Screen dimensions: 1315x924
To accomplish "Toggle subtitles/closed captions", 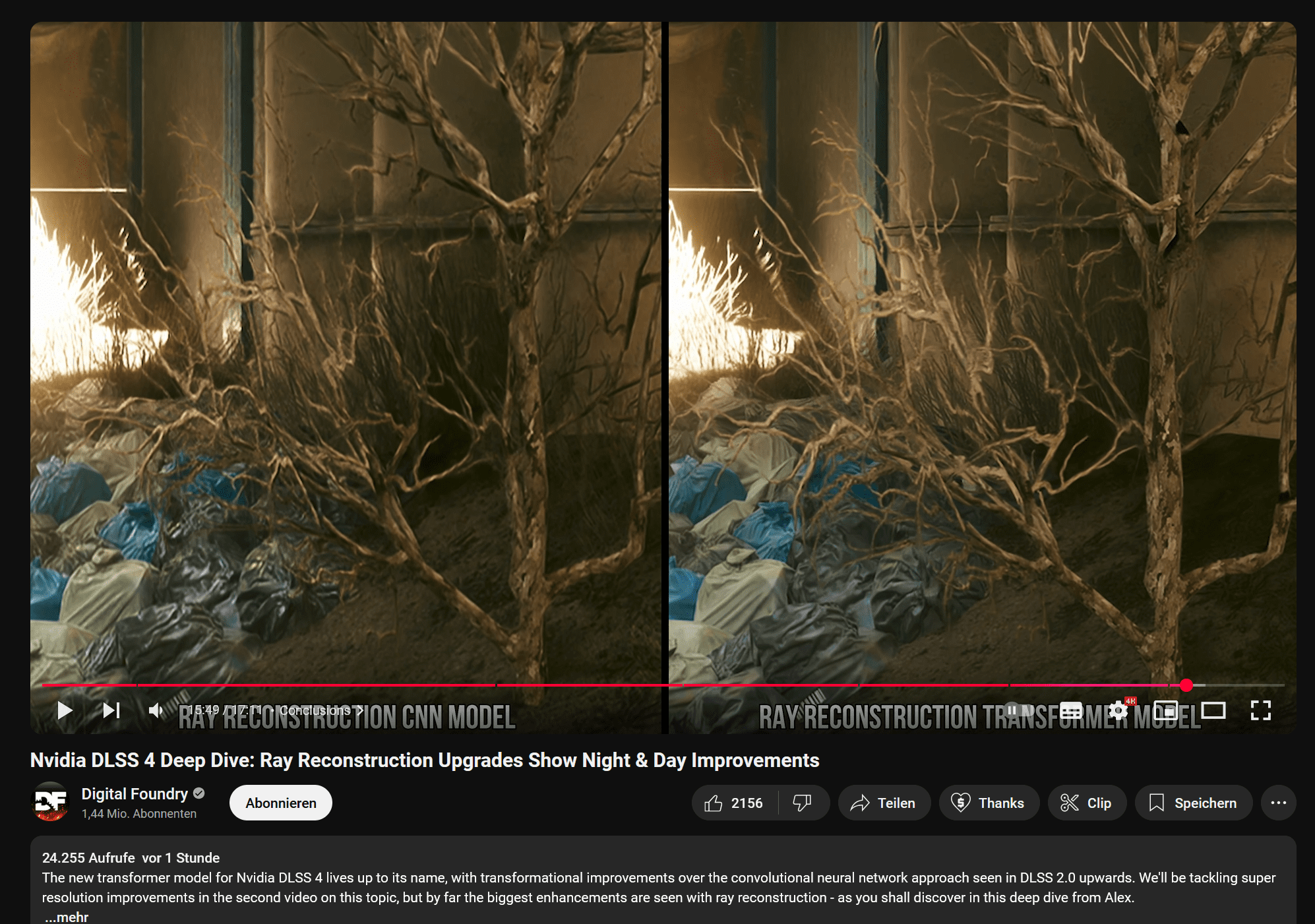I will pos(1071,710).
